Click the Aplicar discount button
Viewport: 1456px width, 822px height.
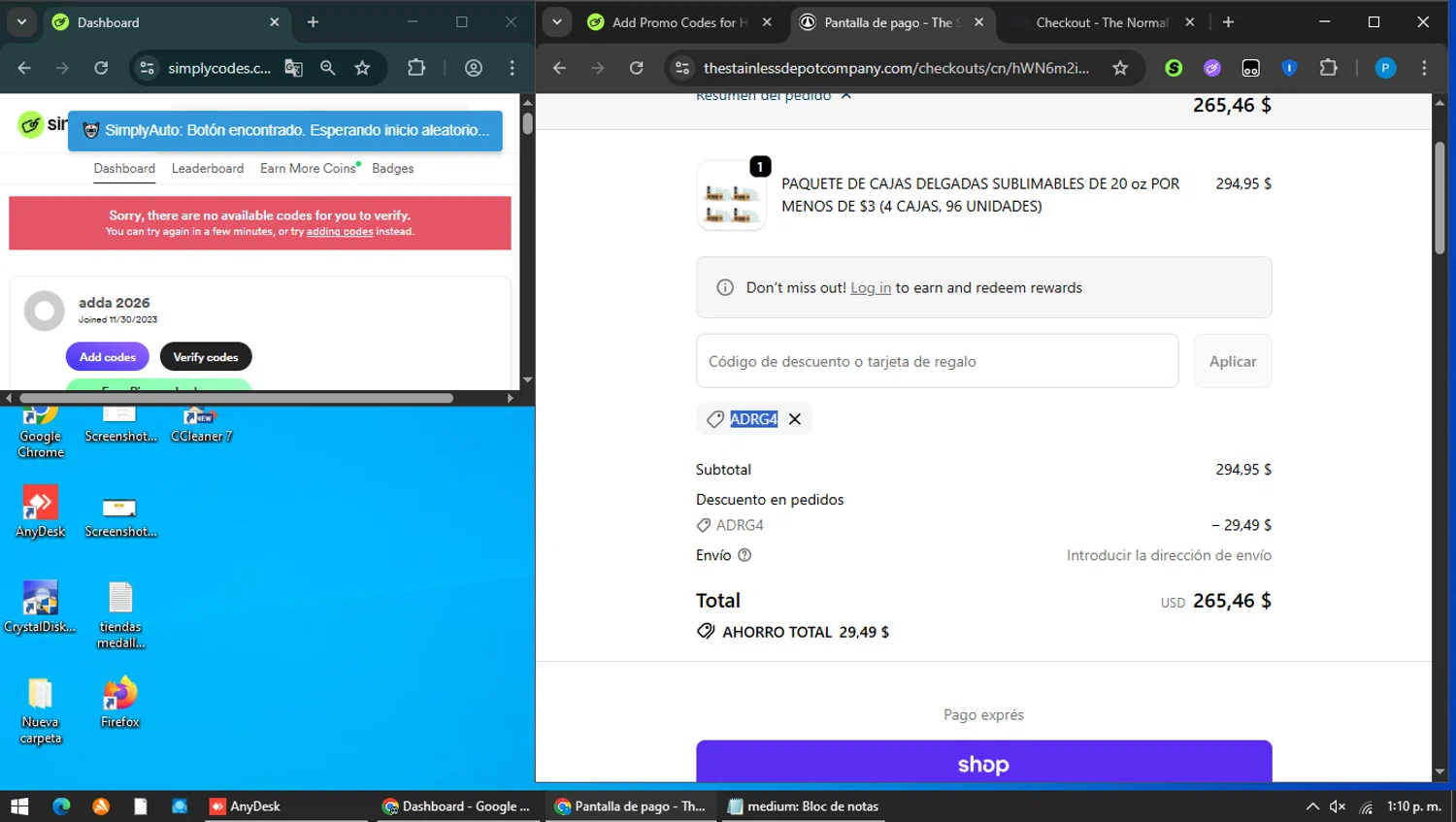(x=1233, y=361)
